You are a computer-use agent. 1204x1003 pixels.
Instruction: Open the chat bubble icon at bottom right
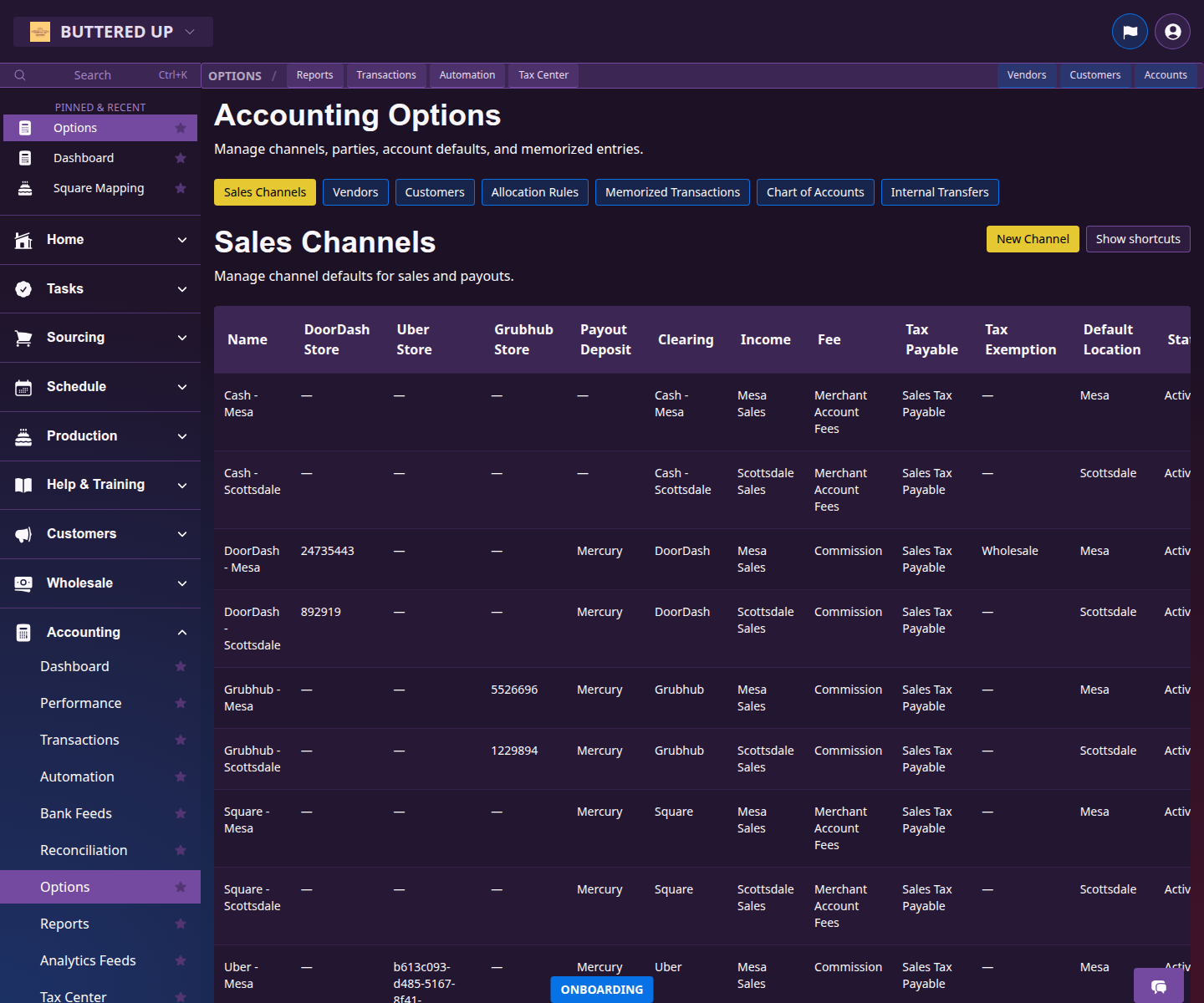(1159, 987)
